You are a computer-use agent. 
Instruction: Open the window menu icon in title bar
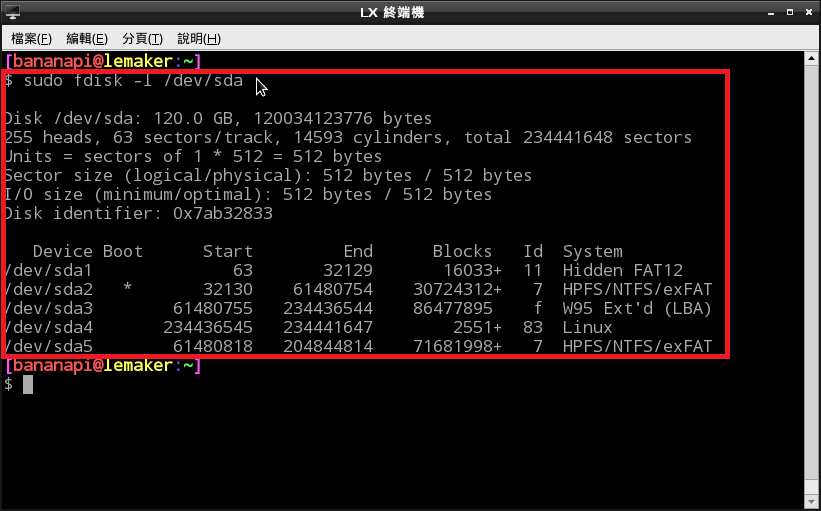click(x=14, y=13)
